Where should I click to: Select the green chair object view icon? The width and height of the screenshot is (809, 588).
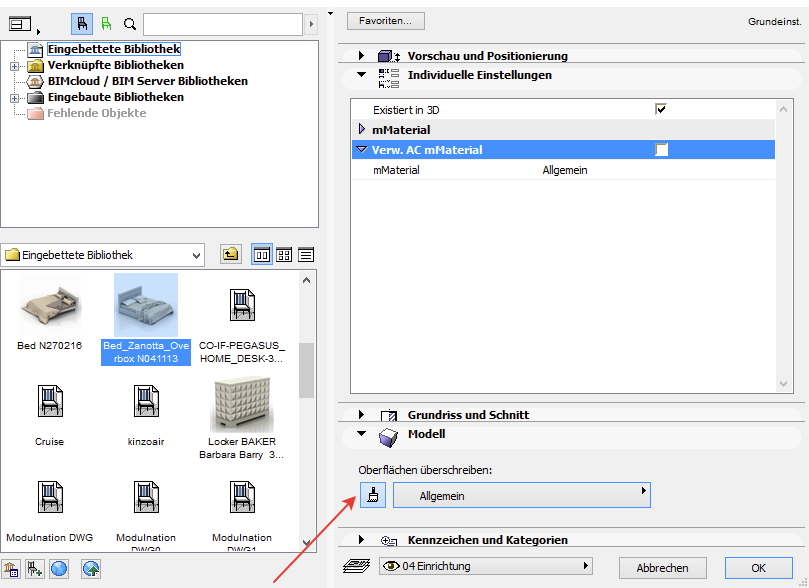click(x=106, y=24)
